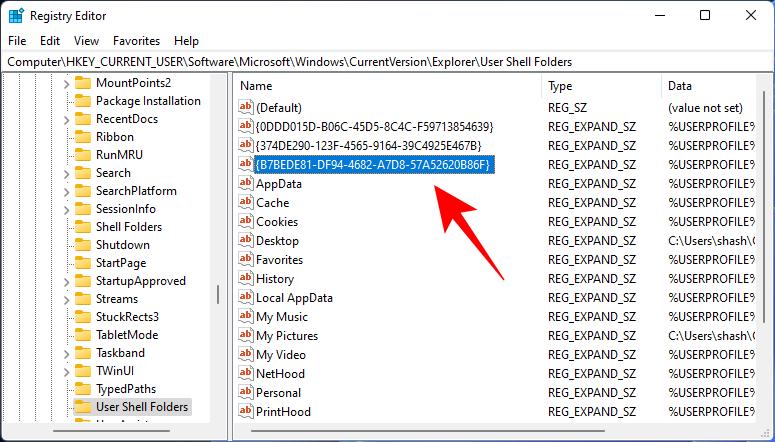Select the Shell Folders key in tree
775x442 pixels.
point(129,227)
